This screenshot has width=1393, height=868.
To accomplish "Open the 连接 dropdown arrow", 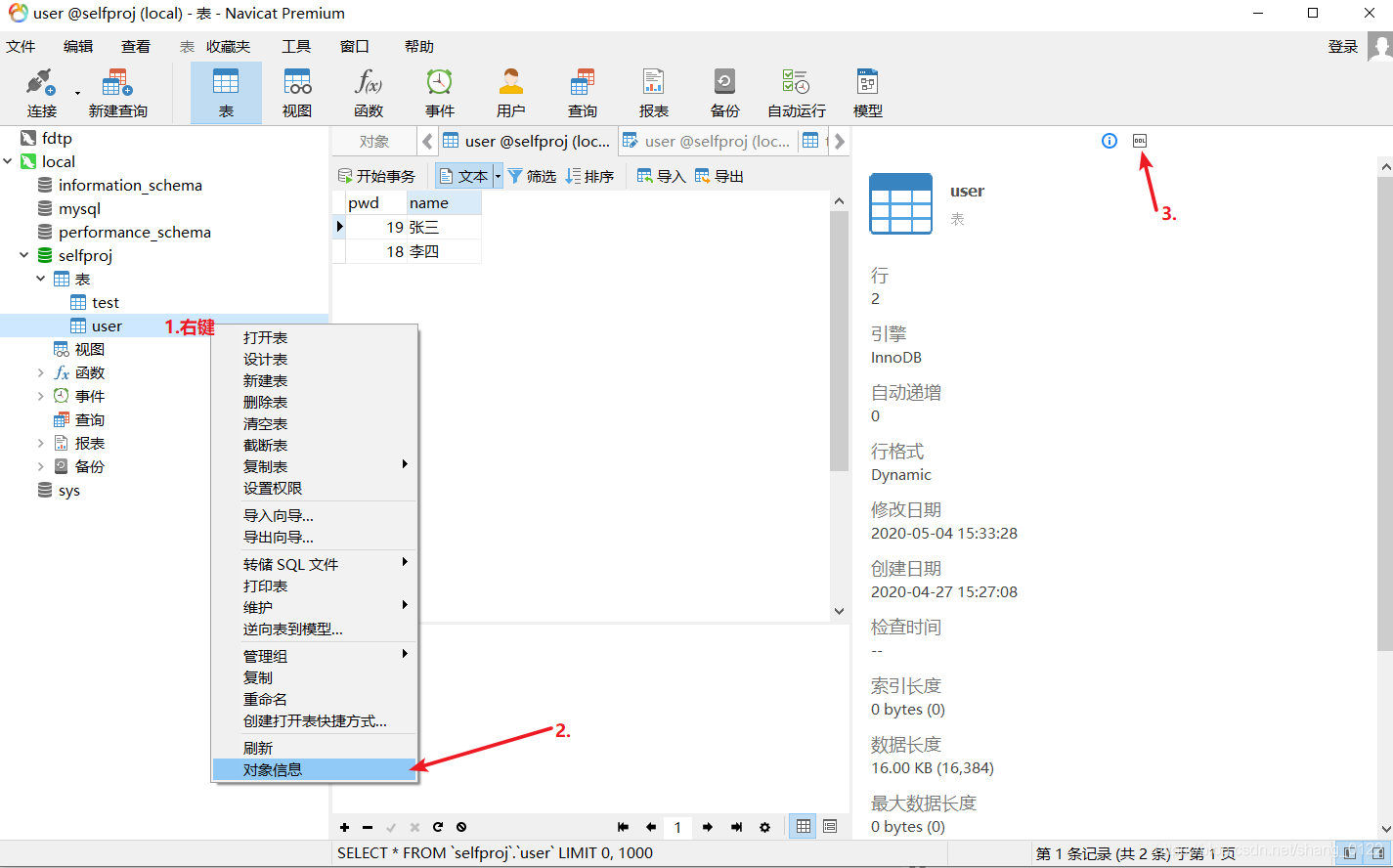I will click(77, 94).
